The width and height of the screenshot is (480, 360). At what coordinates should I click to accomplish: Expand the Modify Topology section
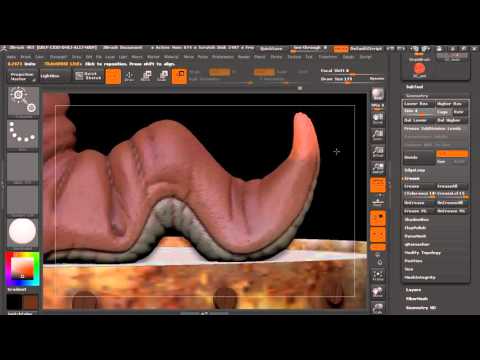tap(422, 253)
